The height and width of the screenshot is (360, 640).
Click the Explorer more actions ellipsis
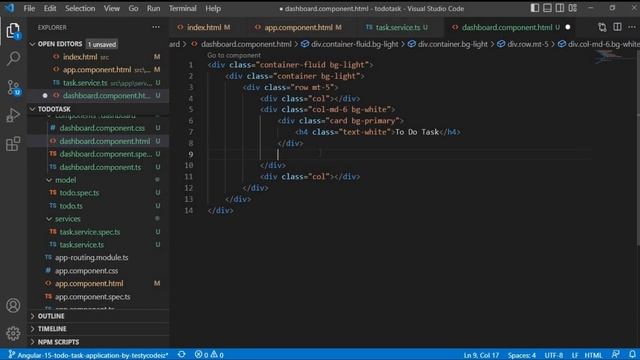point(156,27)
